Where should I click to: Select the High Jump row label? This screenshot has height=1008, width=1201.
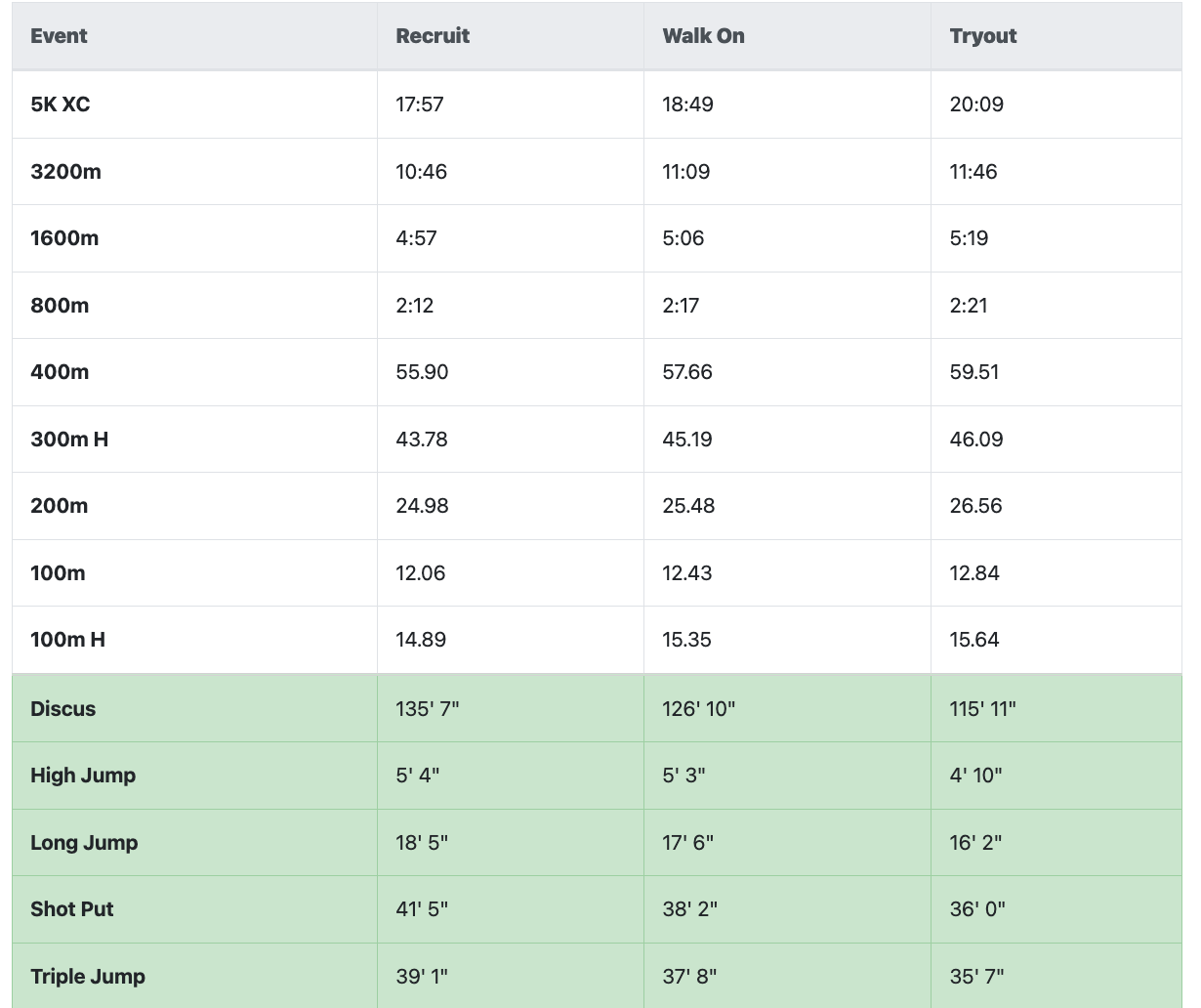(x=83, y=776)
